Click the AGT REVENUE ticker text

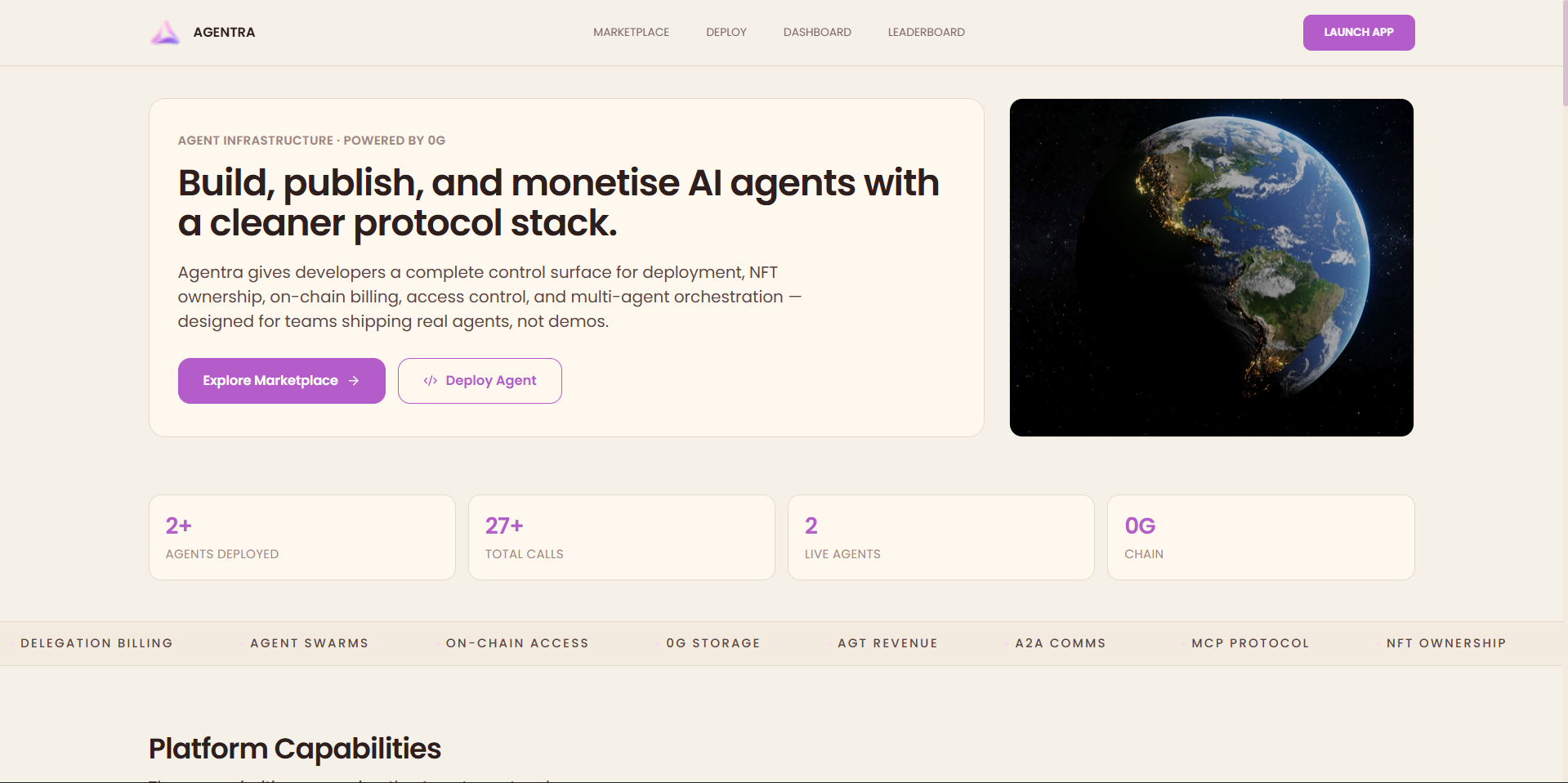(887, 643)
